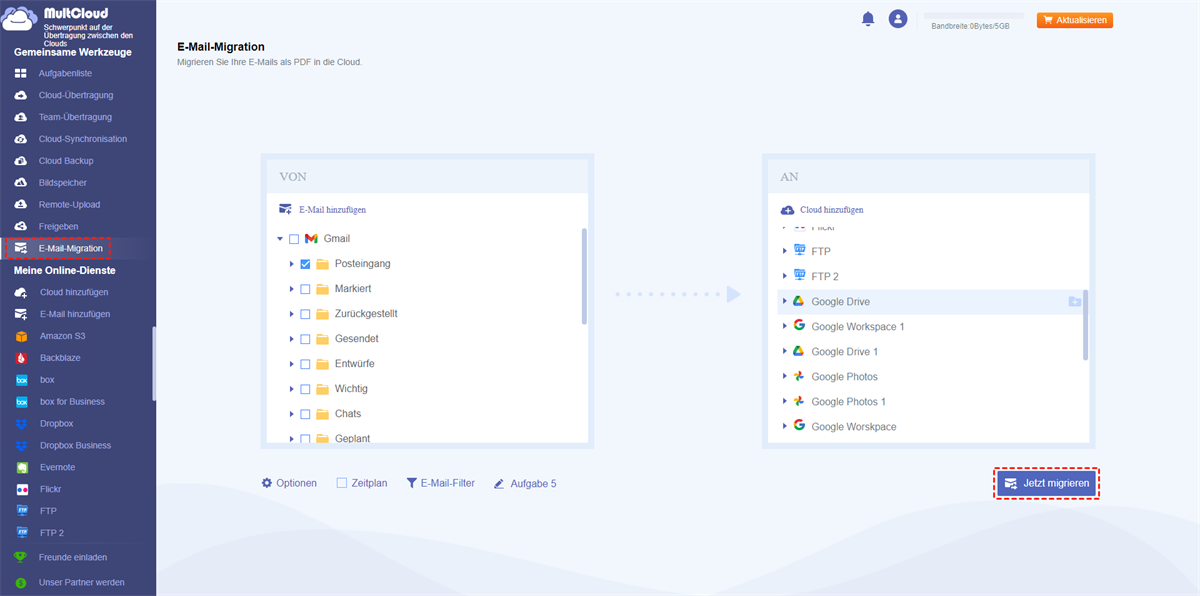
Task: Click the Gmail logo icon in VON panel
Action: 311,239
